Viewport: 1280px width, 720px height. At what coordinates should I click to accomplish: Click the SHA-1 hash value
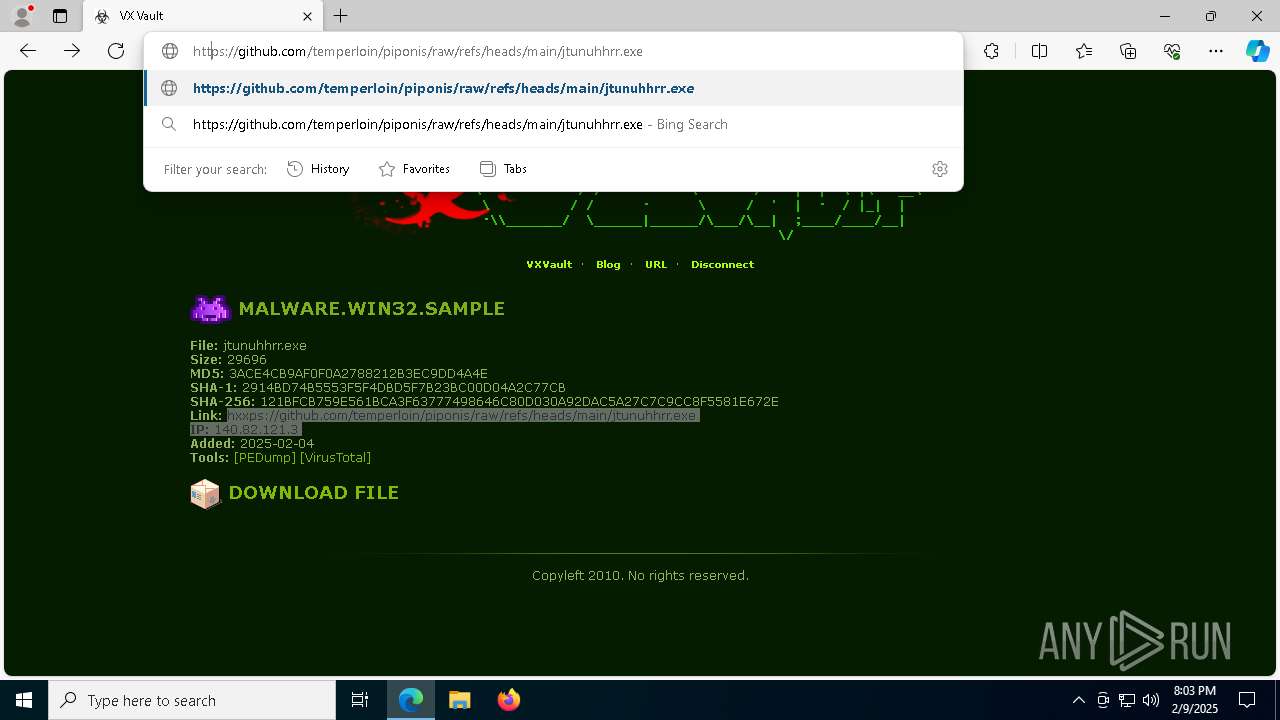click(404, 387)
